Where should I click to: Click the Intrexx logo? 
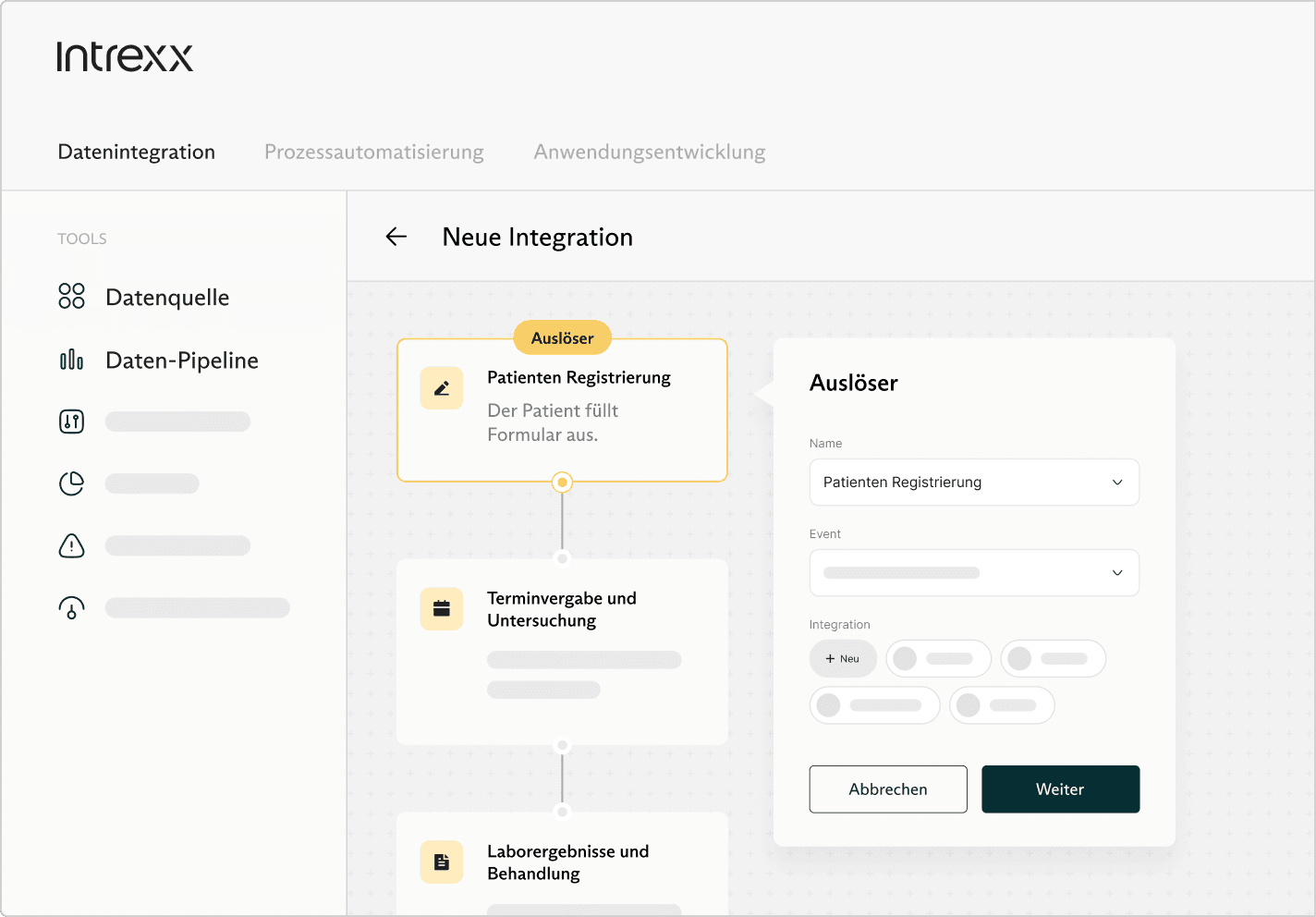125,56
